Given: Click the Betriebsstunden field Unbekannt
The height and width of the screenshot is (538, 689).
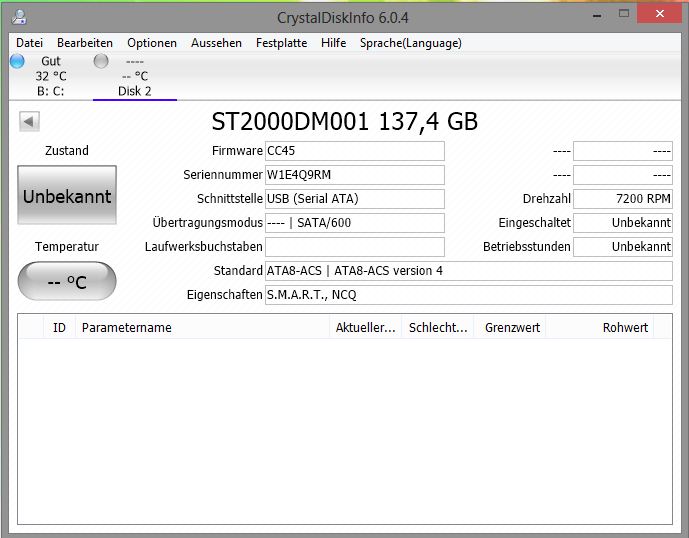Looking at the screenshot, I should coord(623,247).
